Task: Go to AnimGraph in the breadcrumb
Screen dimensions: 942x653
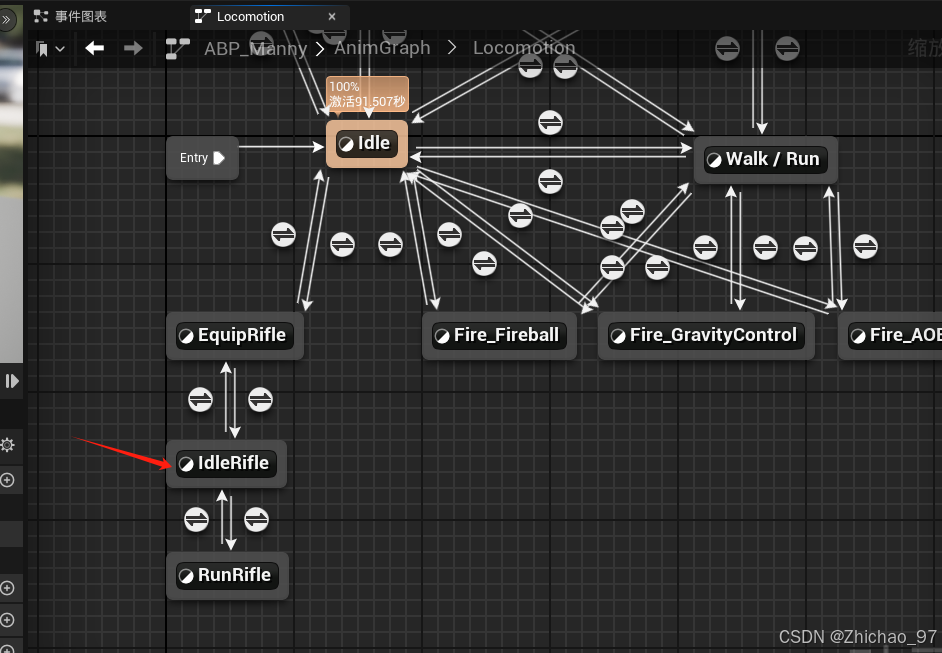Action: (382, 47)
